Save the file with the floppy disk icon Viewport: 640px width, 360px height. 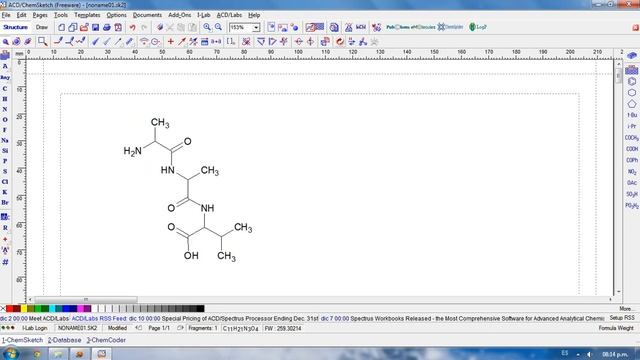pos(96,27)
